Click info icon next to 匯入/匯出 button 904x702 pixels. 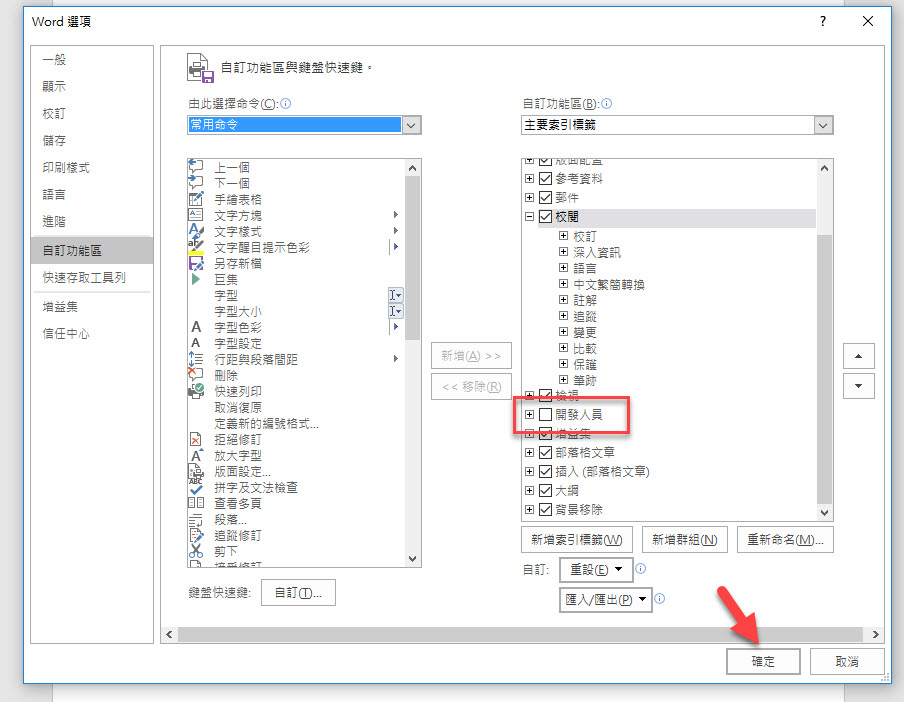click(660, 599)
